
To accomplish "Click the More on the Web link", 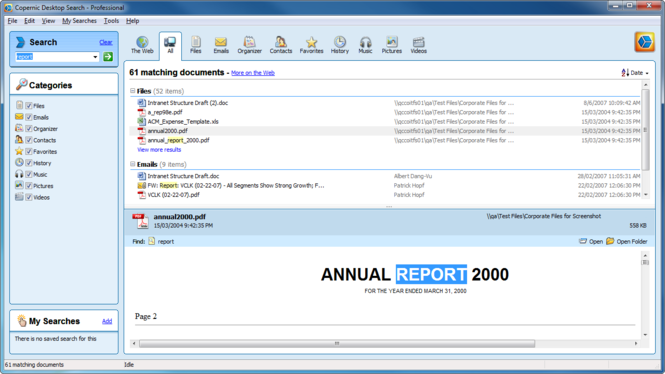I will point(253,73).
